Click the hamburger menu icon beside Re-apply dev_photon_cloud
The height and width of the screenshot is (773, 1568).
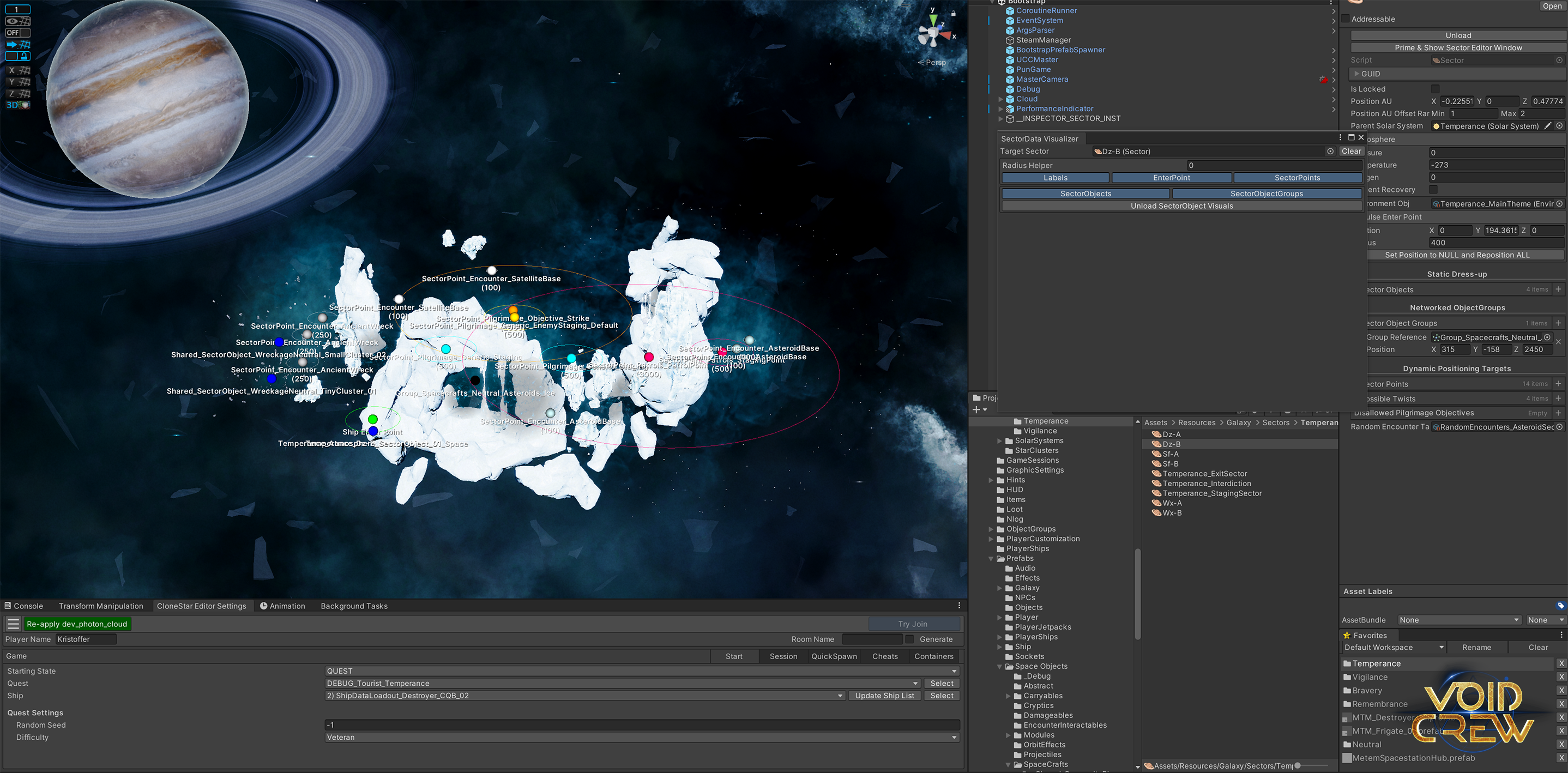click(14, 624)
